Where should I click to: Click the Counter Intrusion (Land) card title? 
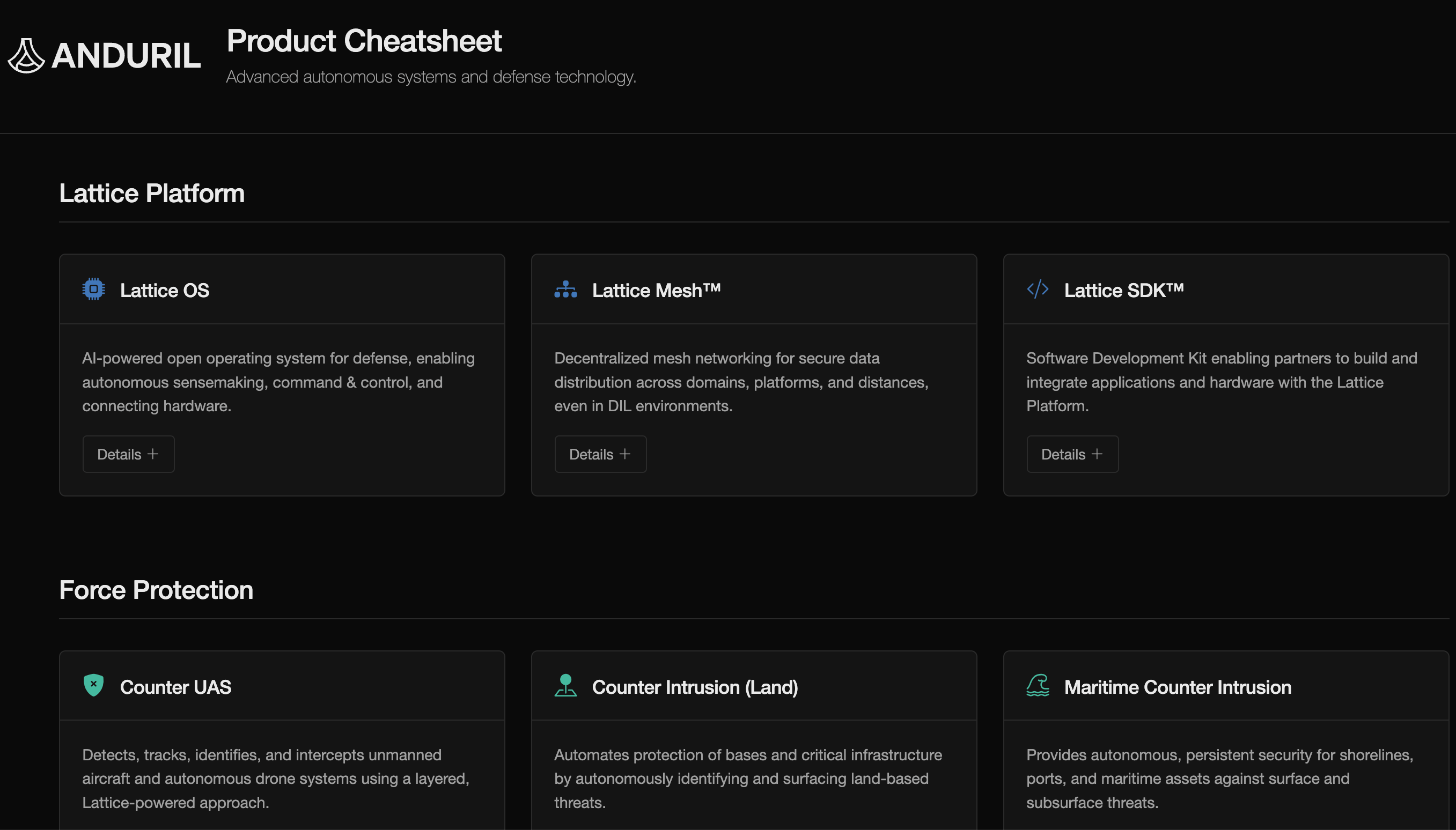pos(695,687)
